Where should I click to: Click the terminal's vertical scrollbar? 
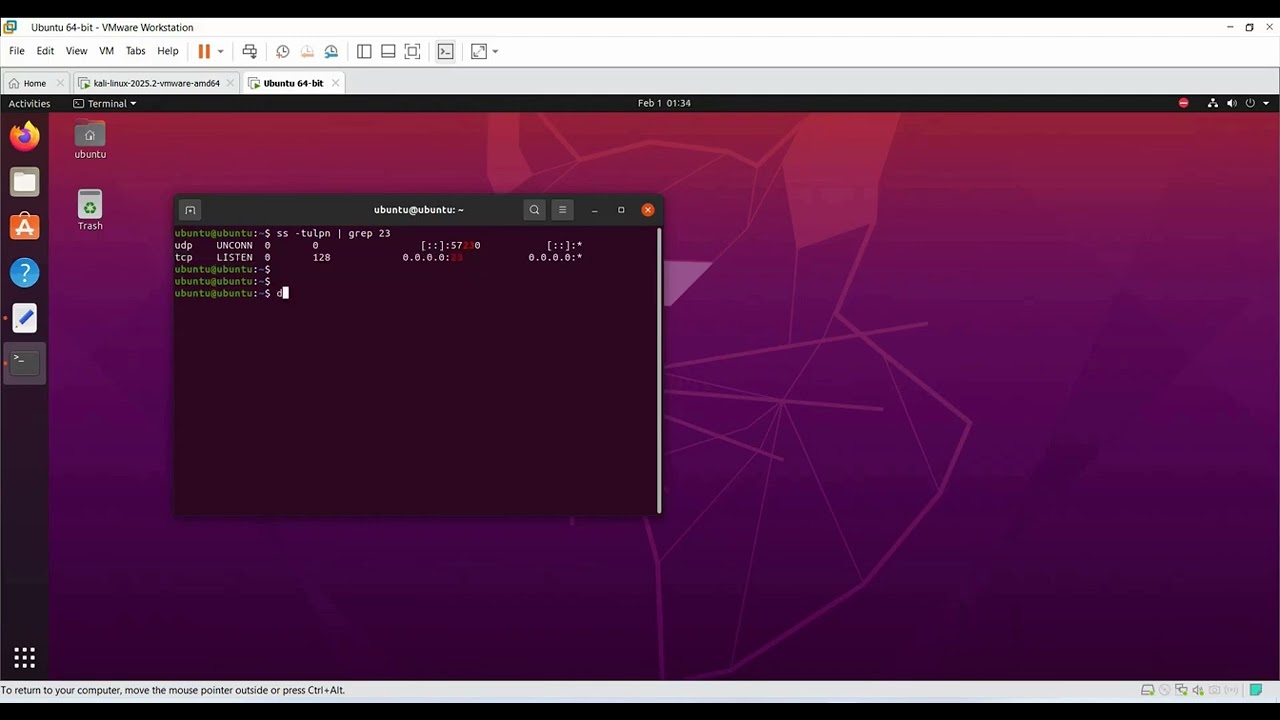(x=659, y=370)
